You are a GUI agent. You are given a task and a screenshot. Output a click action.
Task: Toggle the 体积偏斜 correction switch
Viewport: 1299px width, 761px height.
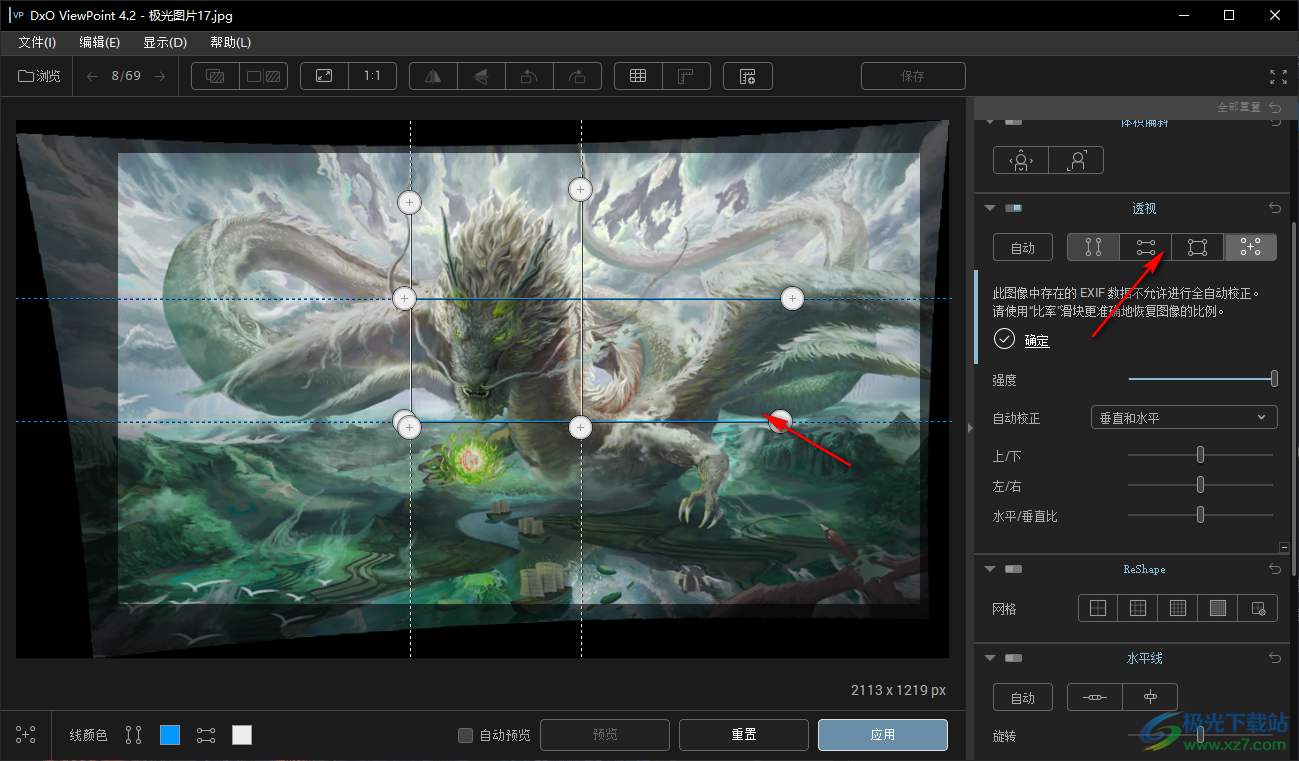pos(1014,122)
